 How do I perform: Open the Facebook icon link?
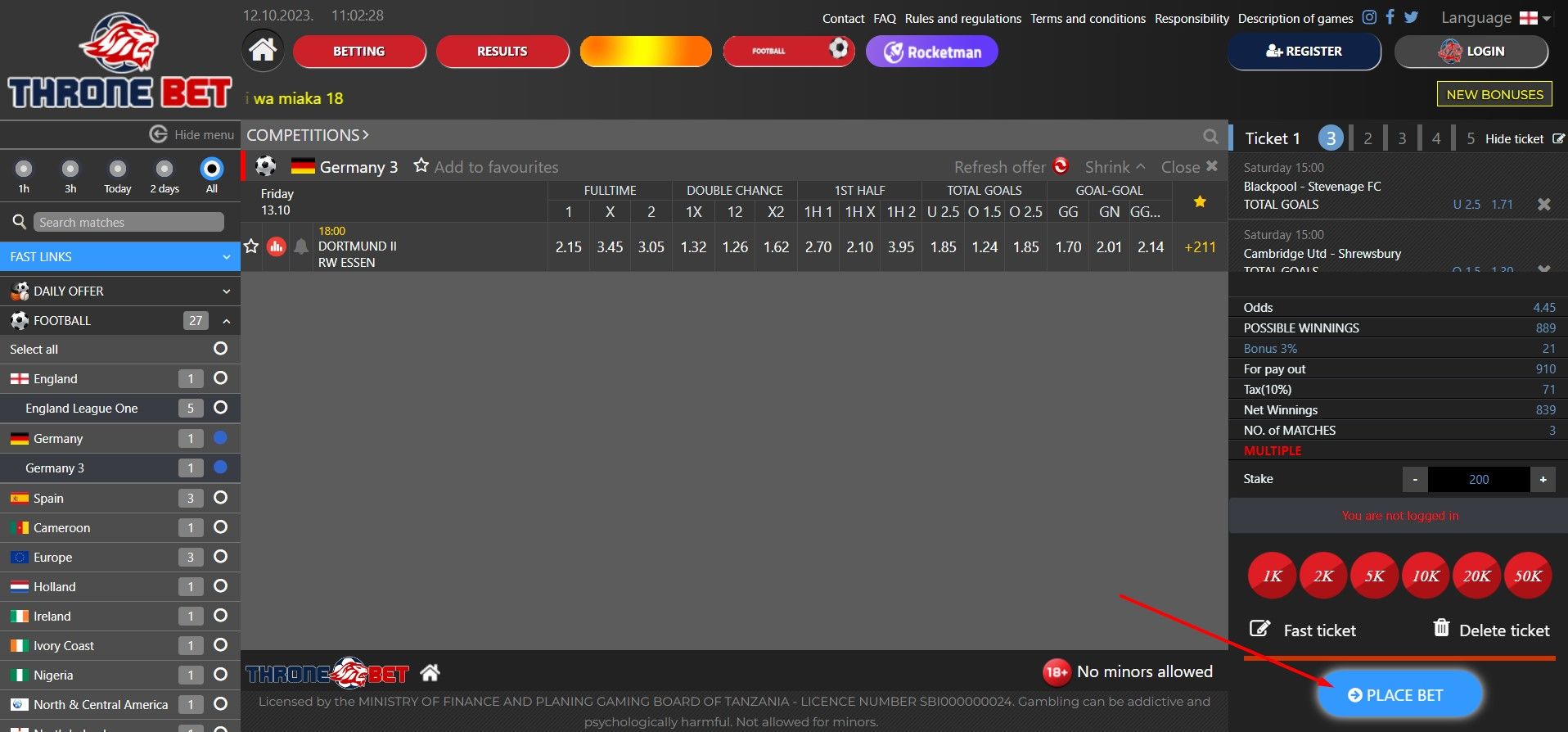1390,17
